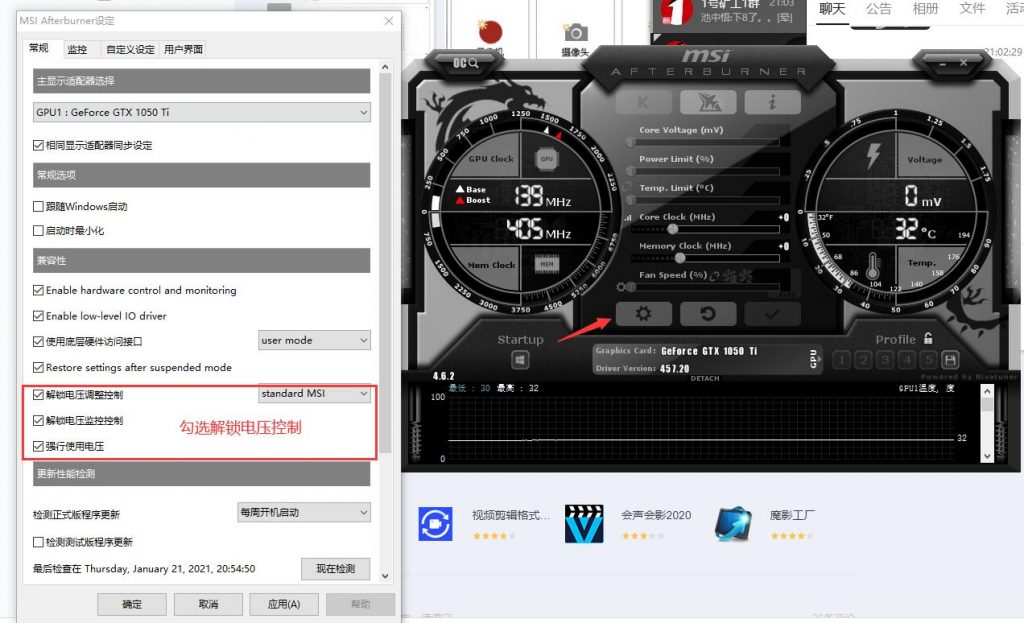Click the 现在检测 button
This screenshot has height=623, width=1024.
click(x=336, y=569)
